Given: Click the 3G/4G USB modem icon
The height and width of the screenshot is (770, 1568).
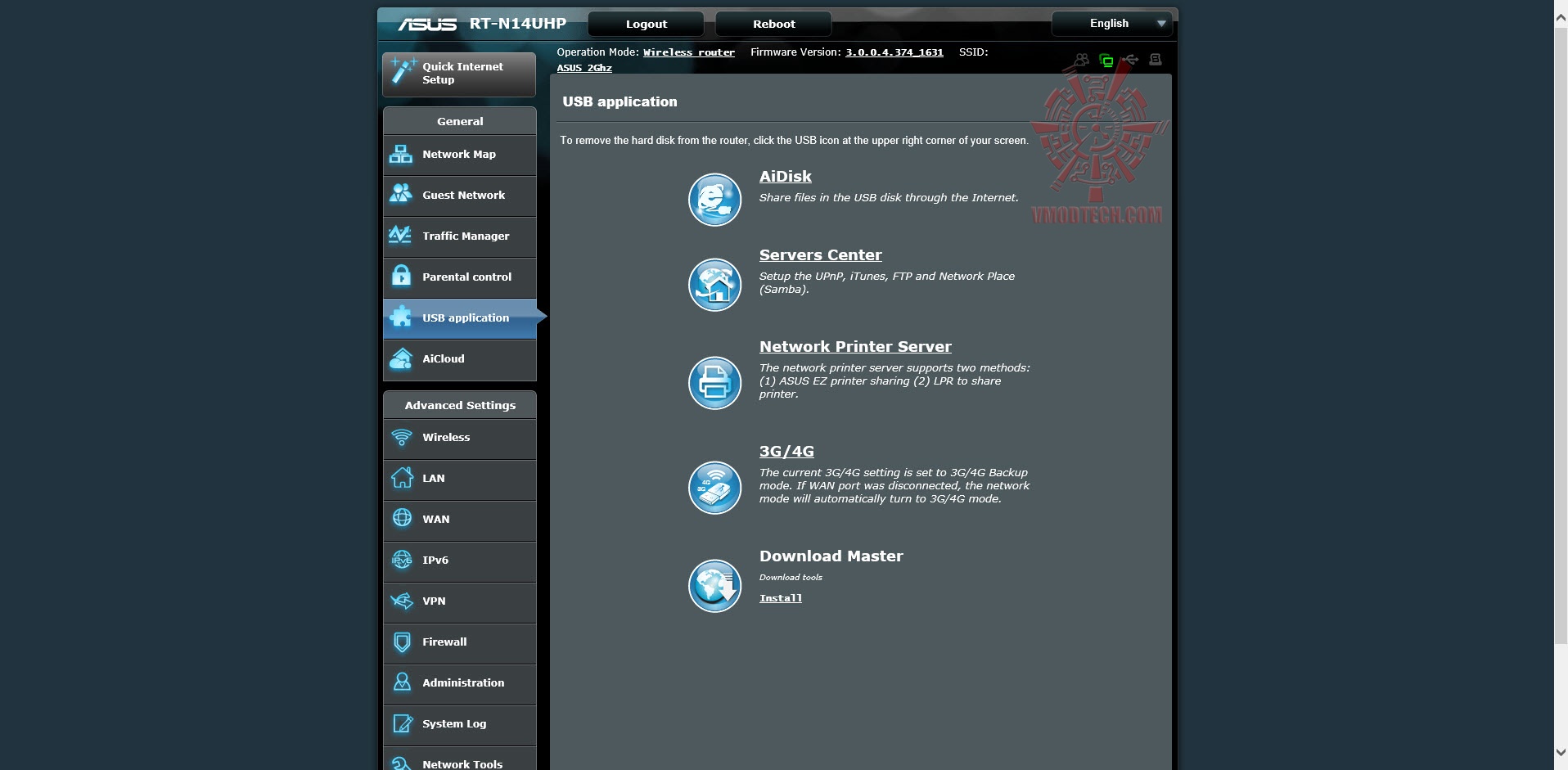Looking at the screenshot, I should 714,488.
